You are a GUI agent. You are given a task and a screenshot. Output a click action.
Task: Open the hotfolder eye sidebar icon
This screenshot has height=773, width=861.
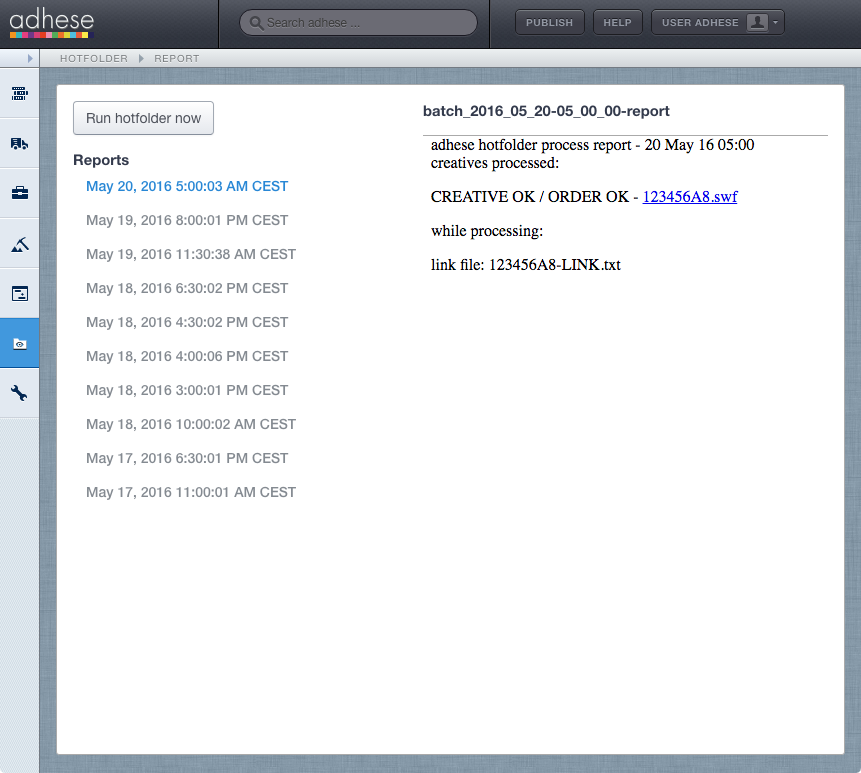(19, 344)
